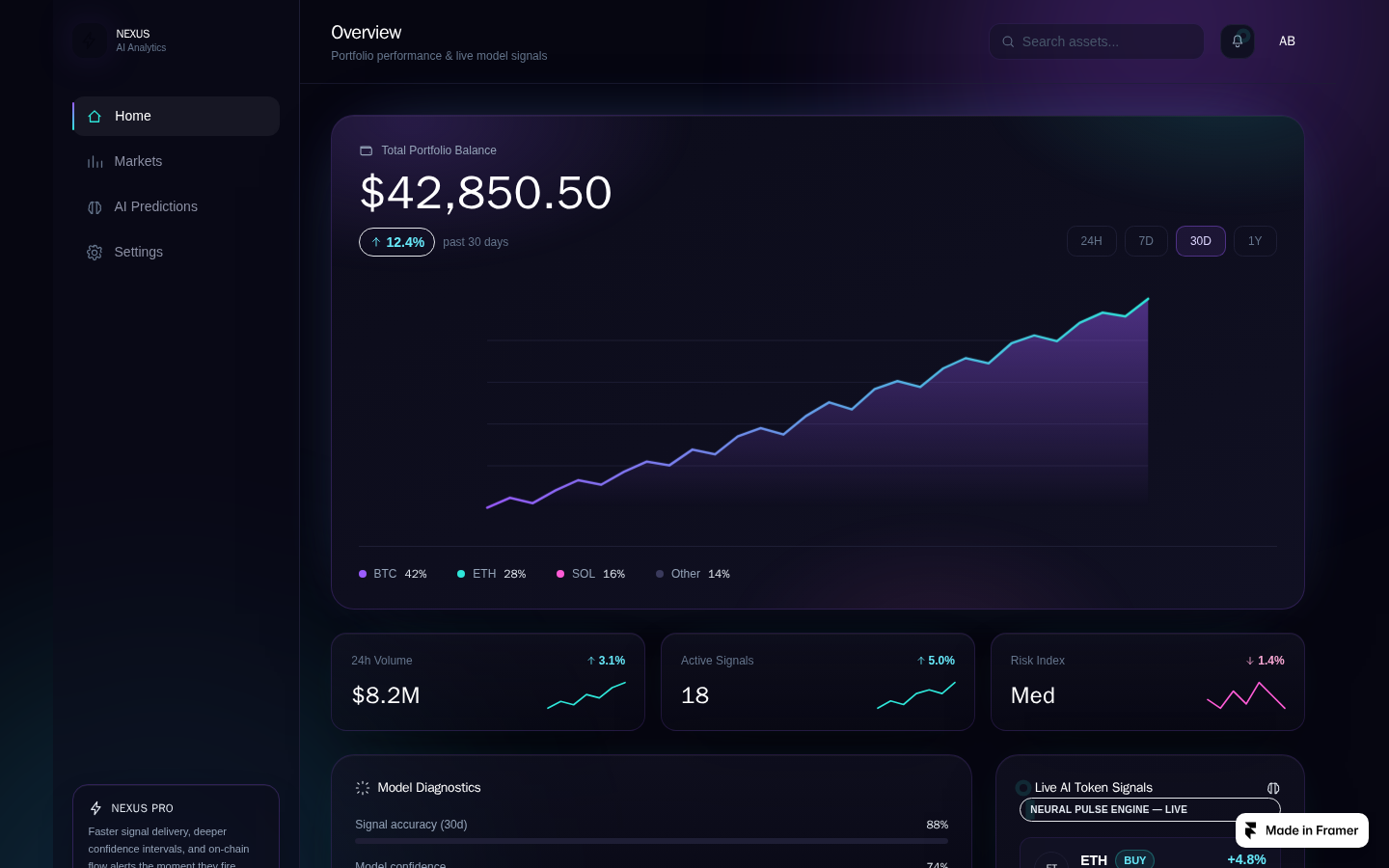The height and width of the screenshot is (868, 1389).
Task: Click the $8.2M volume value
Action: point(386,695)
